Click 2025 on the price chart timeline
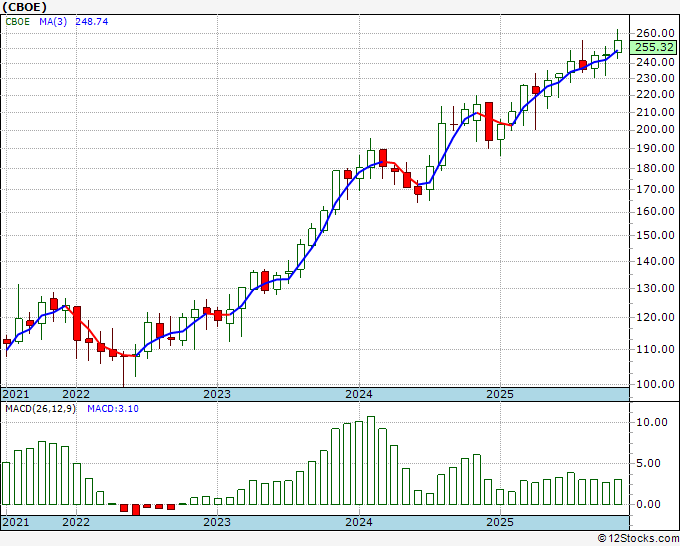680x546 pixels. tap(499, 394)
